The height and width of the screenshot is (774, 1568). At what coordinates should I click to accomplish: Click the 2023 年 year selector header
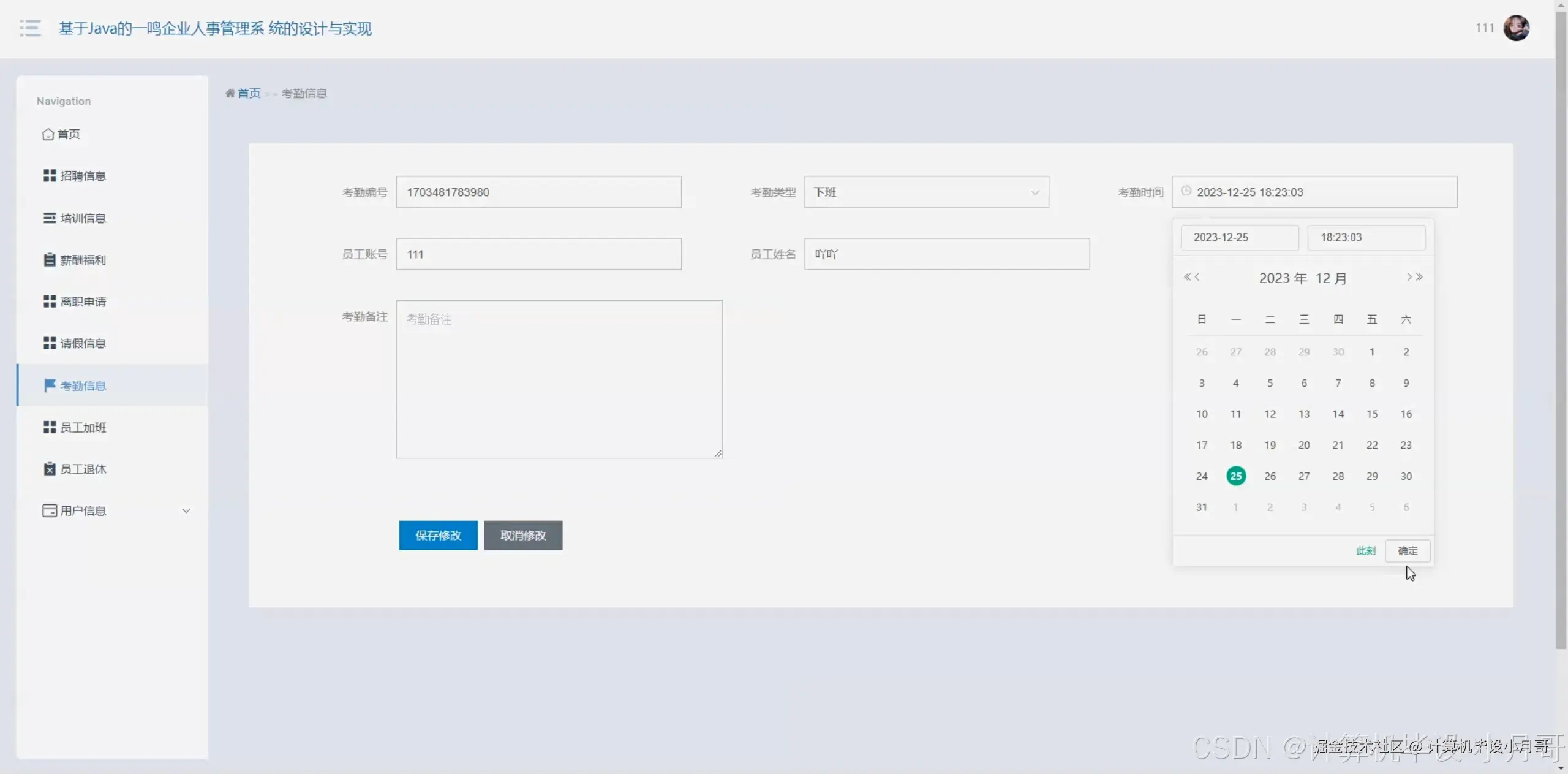pyautogui.click(x=1283, y=278)
